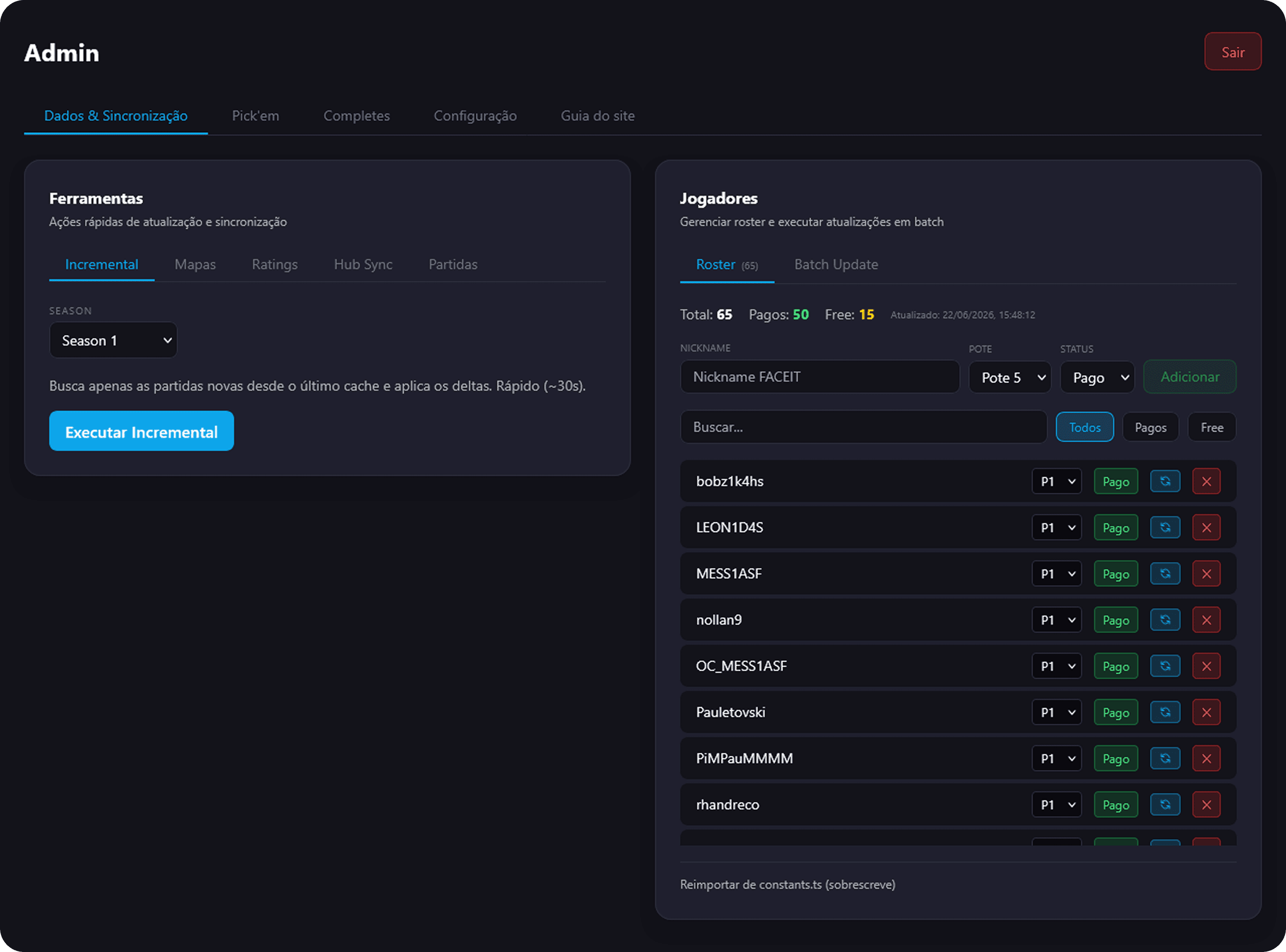
Task: Change pote P1 for nollan9
Action: 1056,620
